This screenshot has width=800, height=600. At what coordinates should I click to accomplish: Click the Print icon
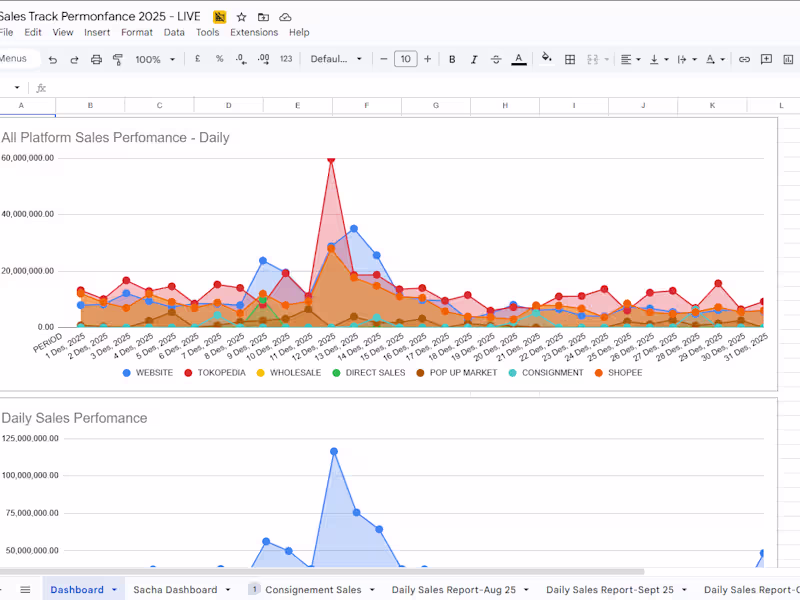(x=94, y=59)
